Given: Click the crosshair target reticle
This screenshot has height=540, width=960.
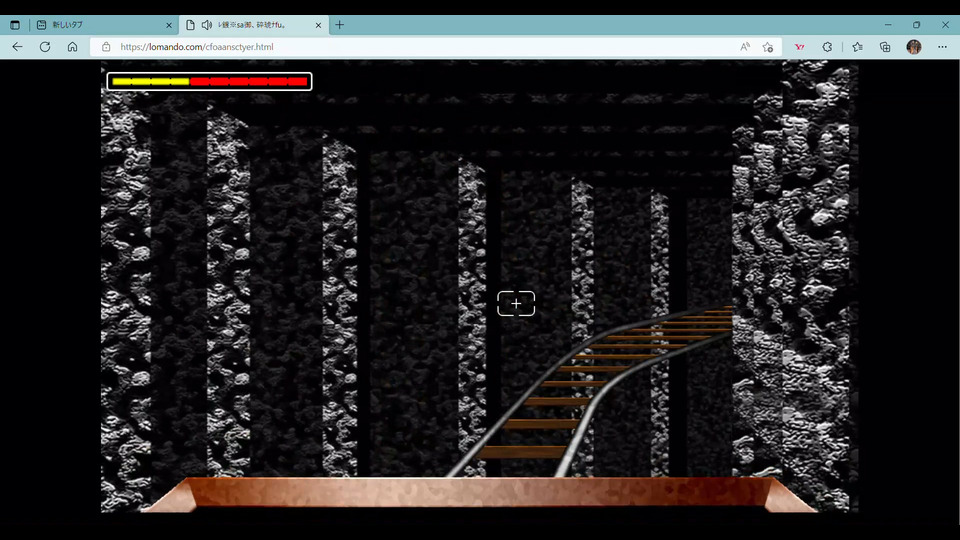Looking at the screenshot, I should [516, 304].
